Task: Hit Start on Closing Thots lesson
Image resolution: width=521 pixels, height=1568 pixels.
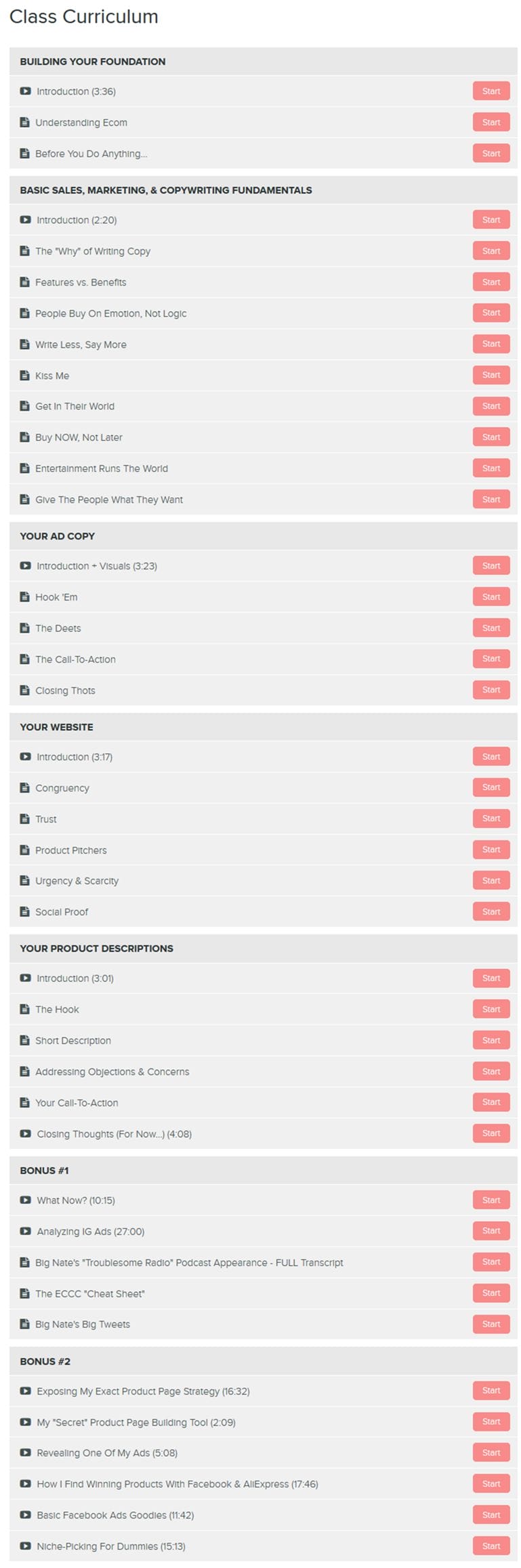Action: [x=491, y=690]
